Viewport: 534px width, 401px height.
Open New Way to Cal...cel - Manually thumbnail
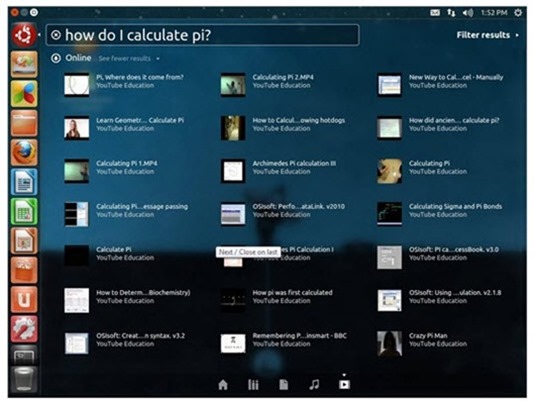389,84
